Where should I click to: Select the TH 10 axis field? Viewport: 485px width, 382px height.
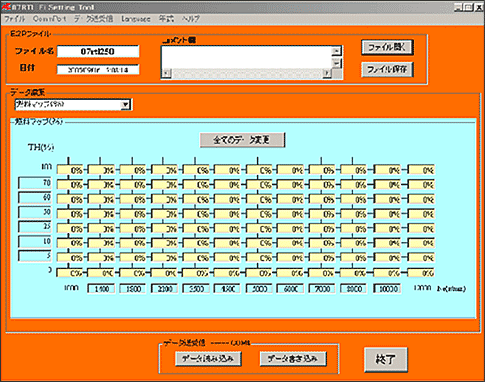[35, 241]
